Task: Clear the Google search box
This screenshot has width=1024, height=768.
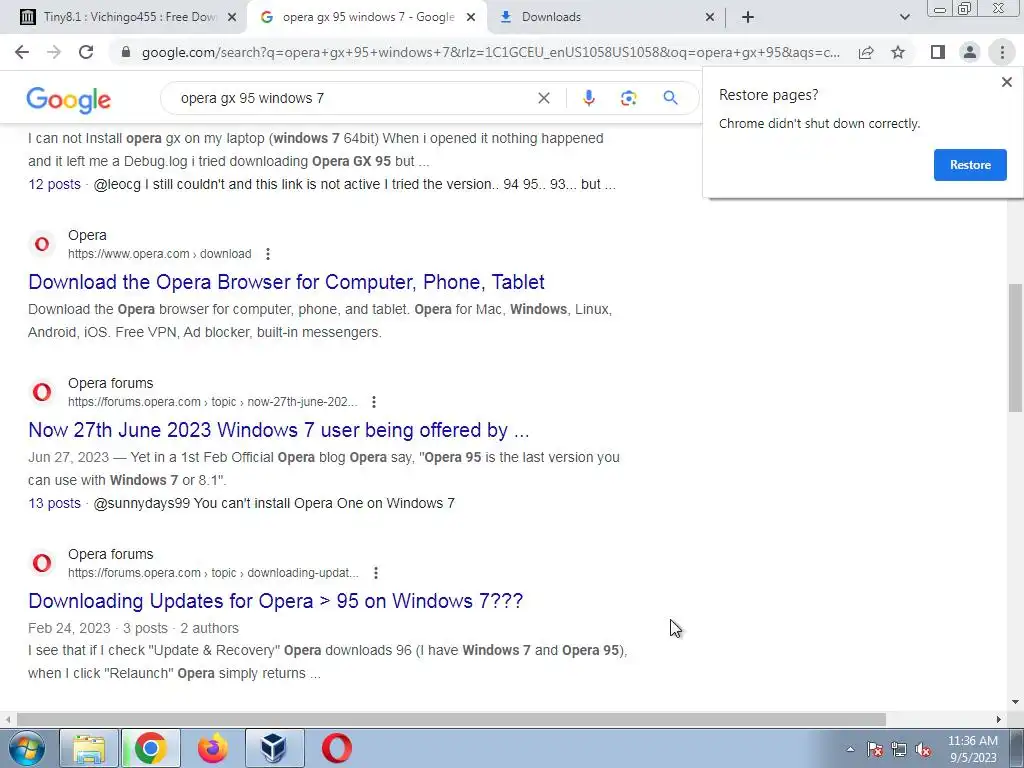Action: 543,98
